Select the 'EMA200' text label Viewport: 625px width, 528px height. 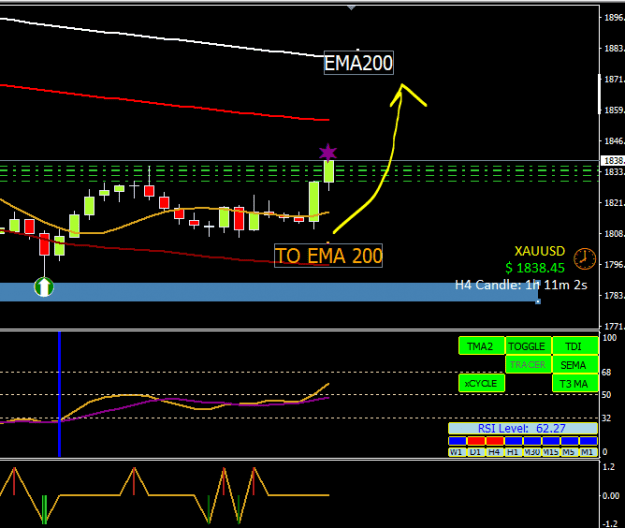358,63
